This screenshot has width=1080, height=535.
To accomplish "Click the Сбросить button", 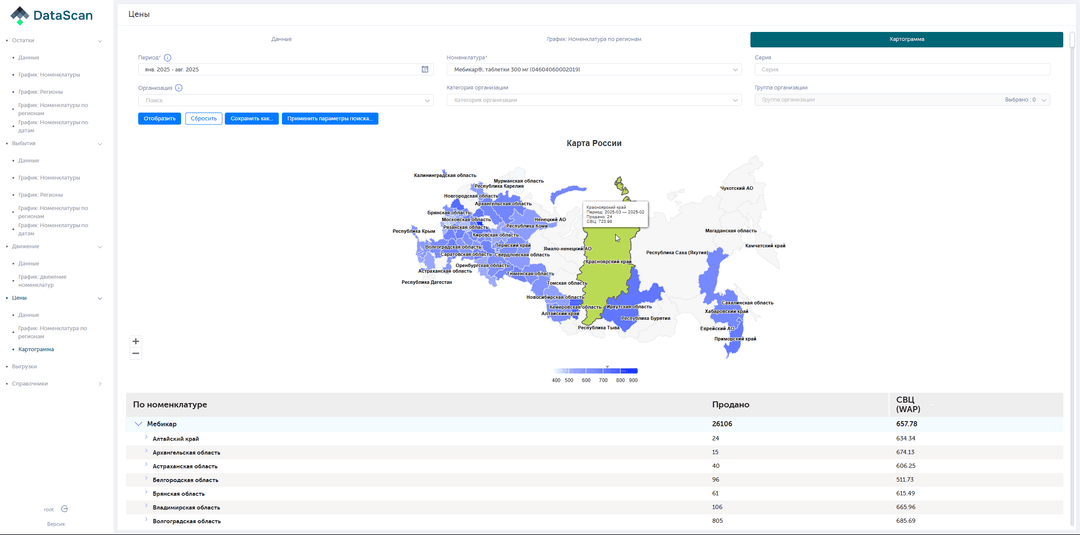I will click(204, 118).
